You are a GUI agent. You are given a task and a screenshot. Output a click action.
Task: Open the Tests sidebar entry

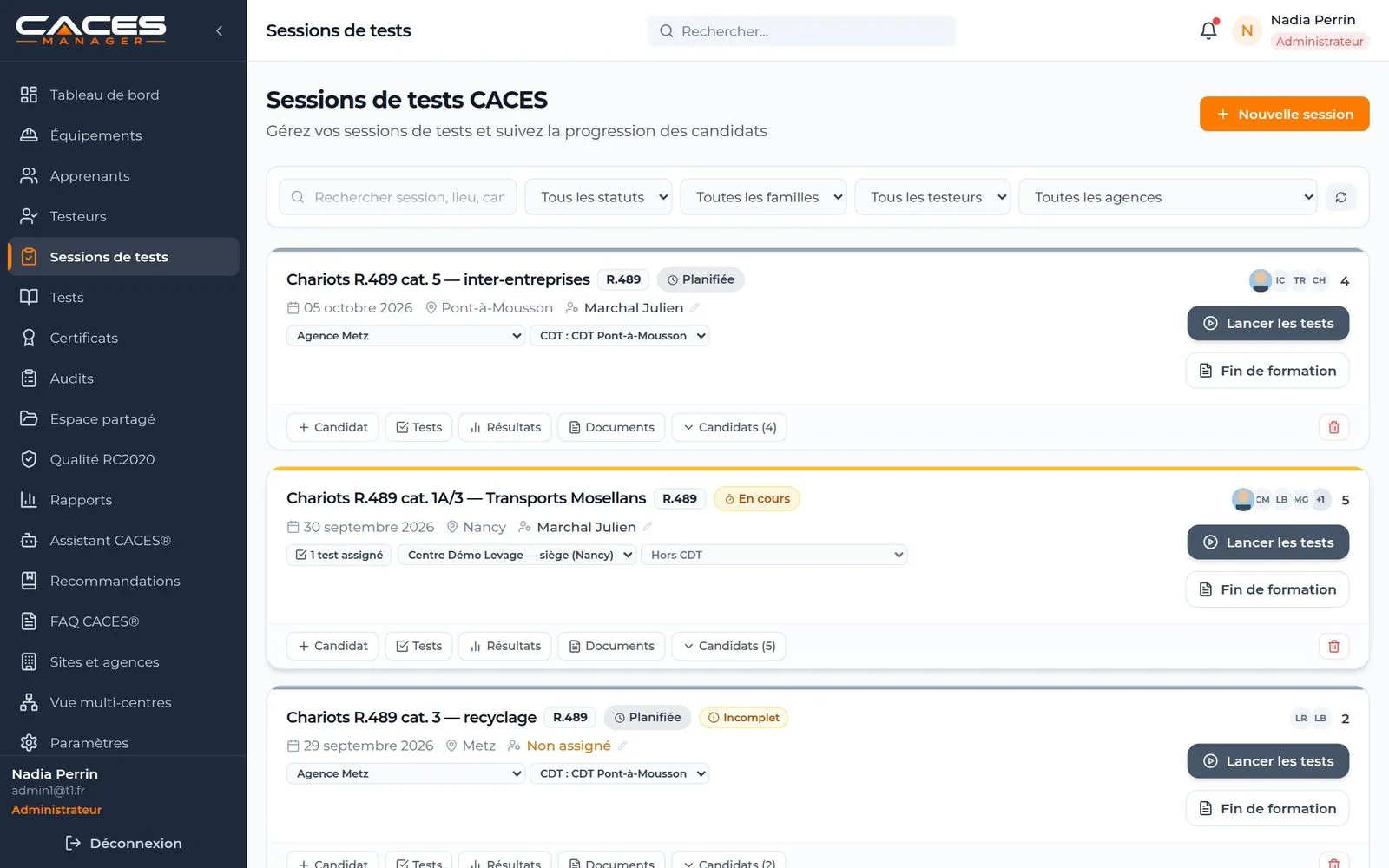[123, 297]
